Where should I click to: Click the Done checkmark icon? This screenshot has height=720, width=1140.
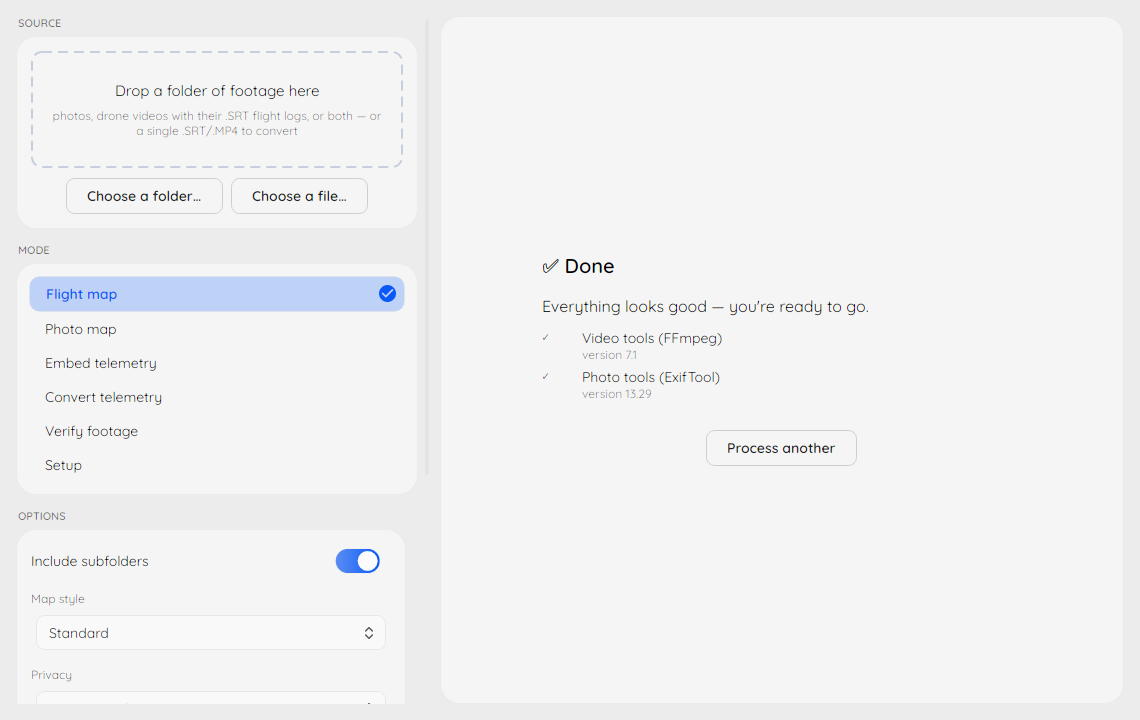[x=550, y=266]
